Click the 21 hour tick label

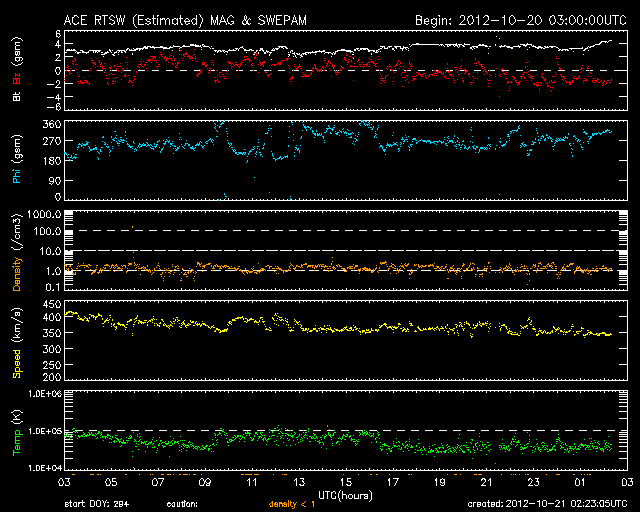pos(487,482)
